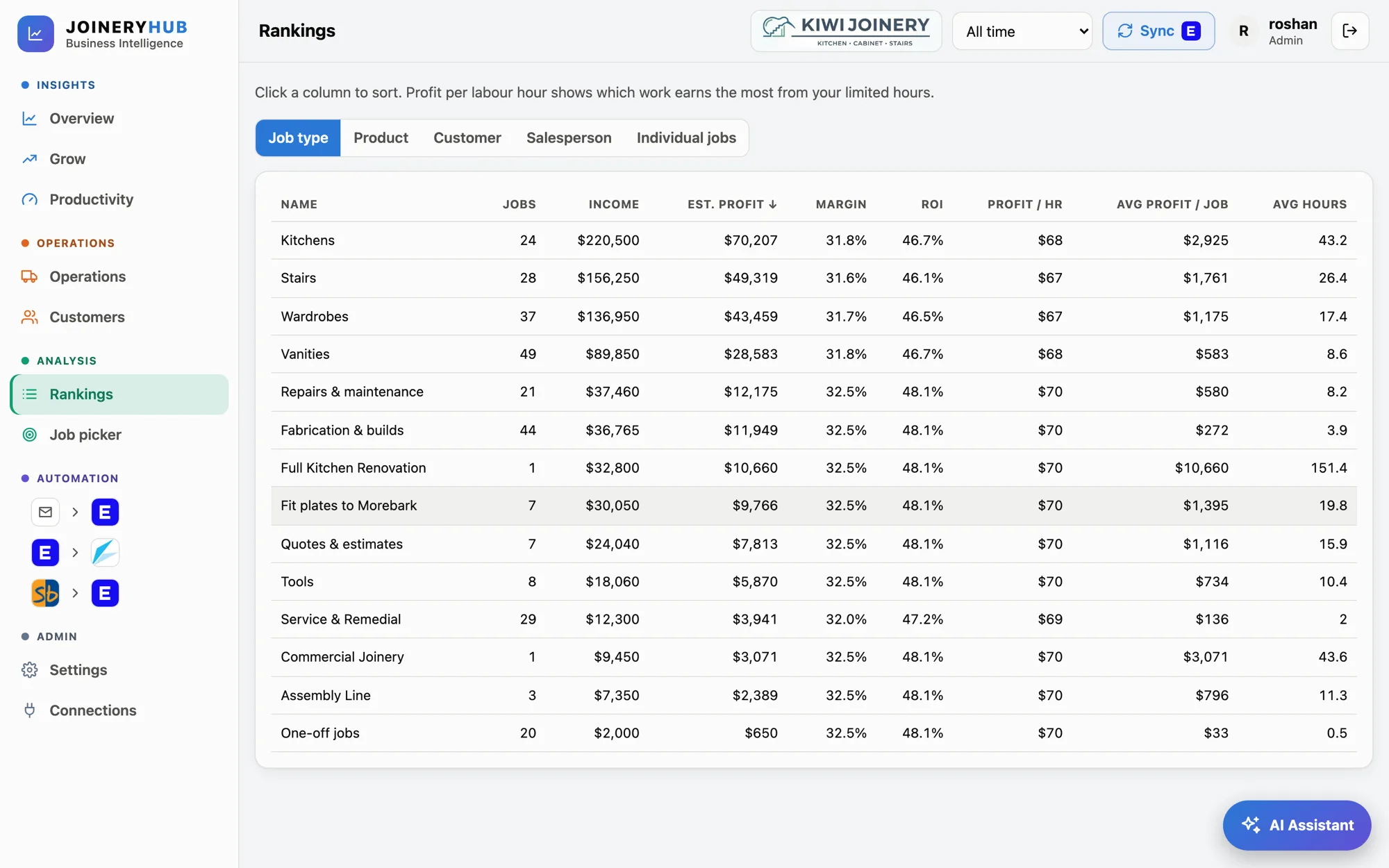Open the Overview page icon

point(29,119)
